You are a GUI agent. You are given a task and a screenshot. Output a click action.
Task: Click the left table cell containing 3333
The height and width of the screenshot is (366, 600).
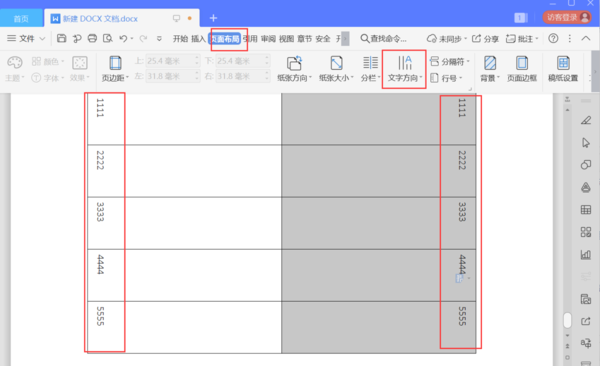pos(184,223)
